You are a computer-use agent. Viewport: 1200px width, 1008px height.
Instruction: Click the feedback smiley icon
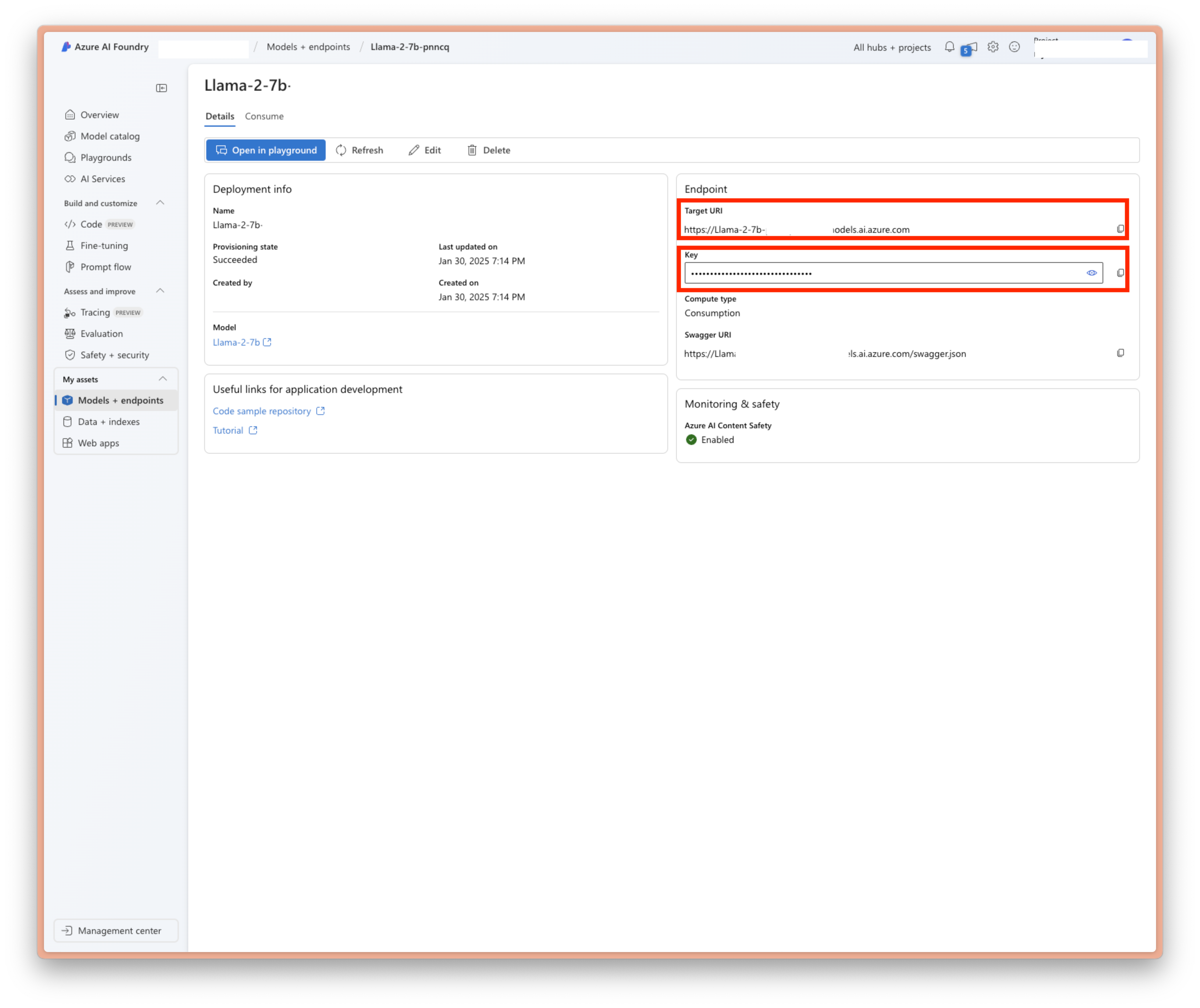coord(1015,47)
